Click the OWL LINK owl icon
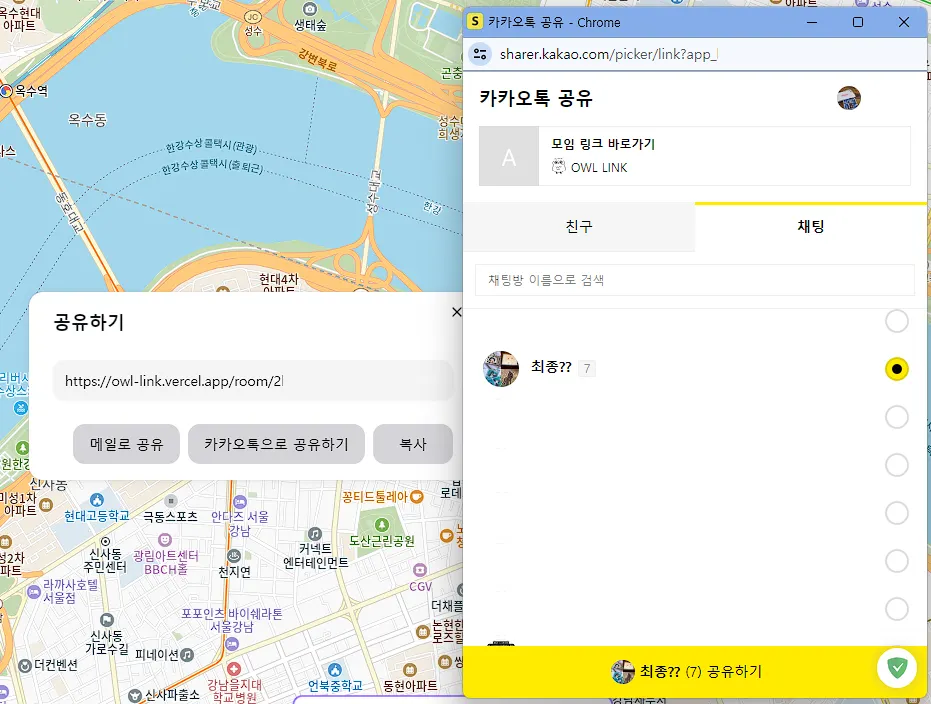Image resolution: width=931 pixels, height=704 pixels. (x=558, y=167)
